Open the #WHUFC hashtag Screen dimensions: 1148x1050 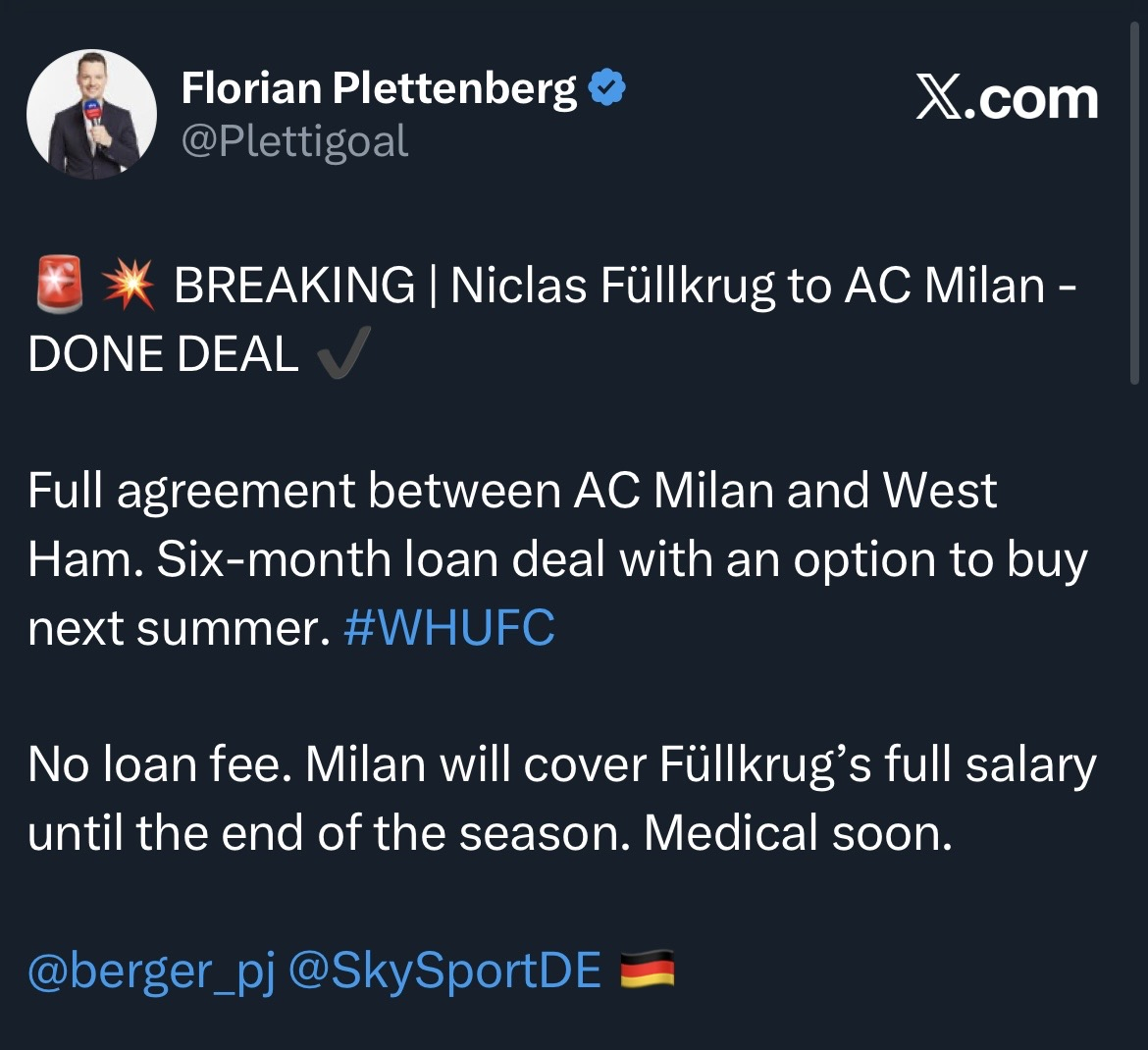tap(449, 628)
